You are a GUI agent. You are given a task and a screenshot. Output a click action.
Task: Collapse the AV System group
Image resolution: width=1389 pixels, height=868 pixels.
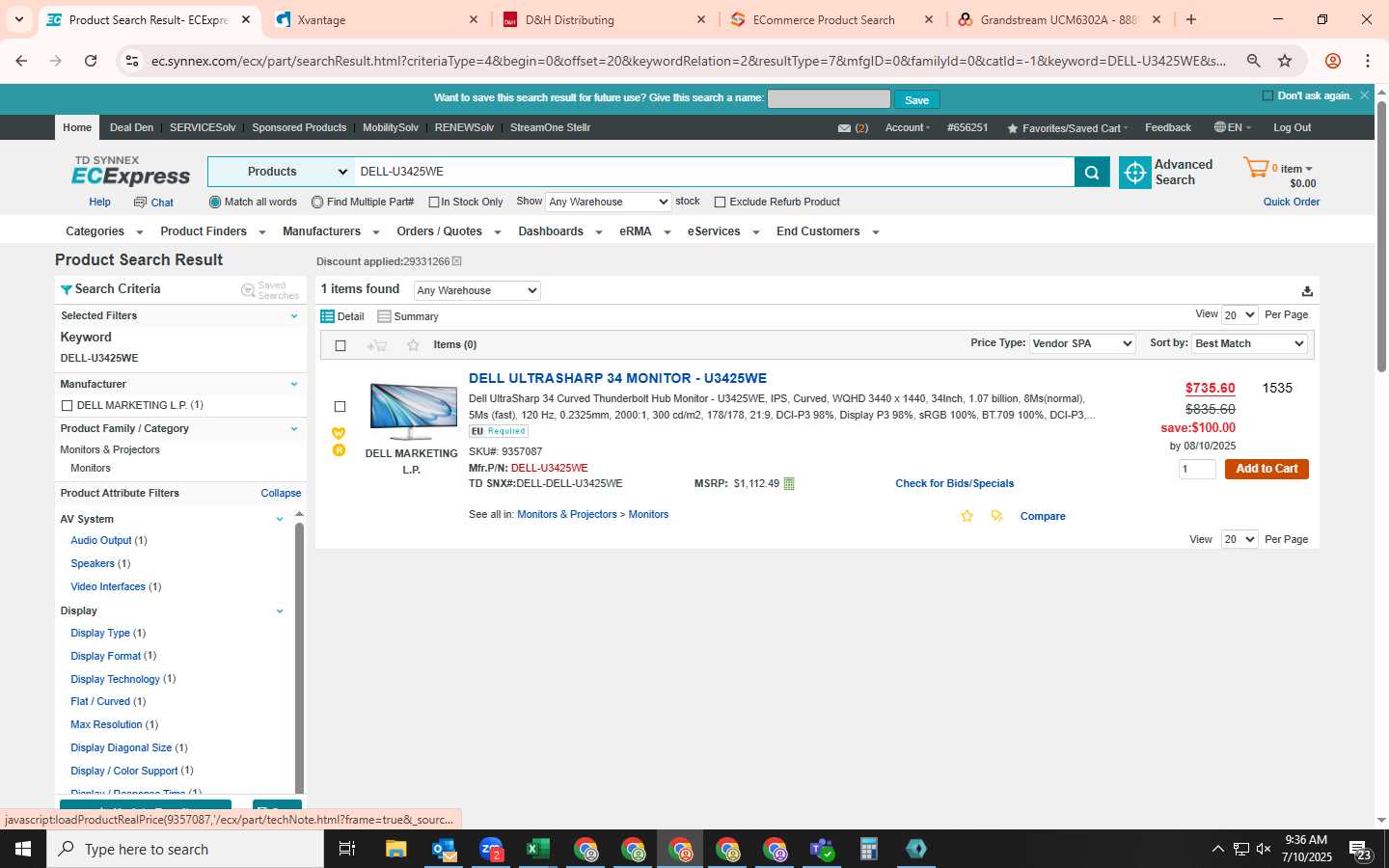coord(280,519)
